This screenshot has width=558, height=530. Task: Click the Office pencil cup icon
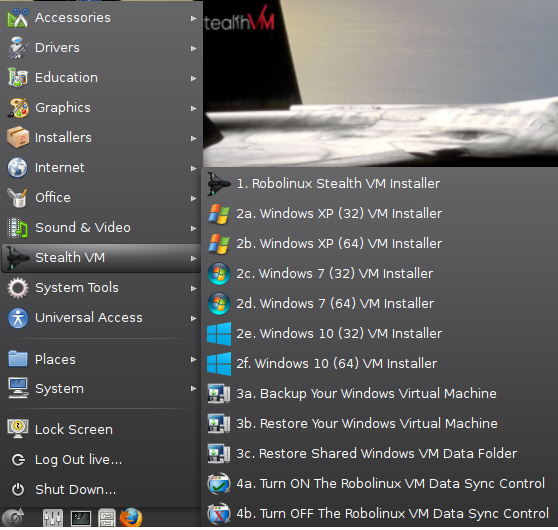(17, 198)
